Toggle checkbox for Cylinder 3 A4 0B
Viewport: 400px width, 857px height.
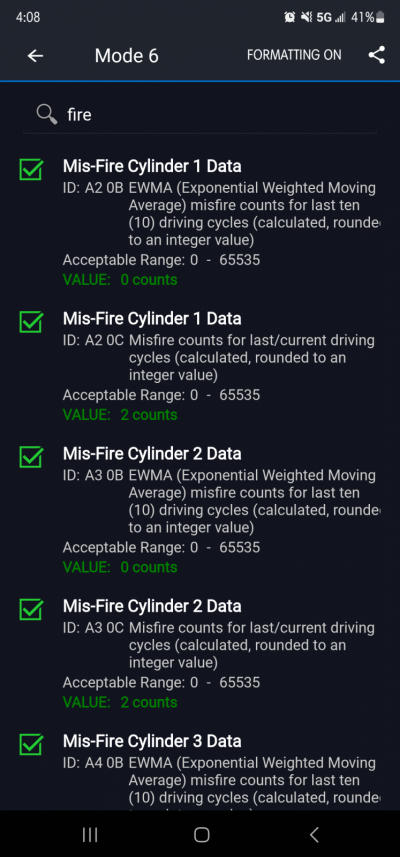pyautogui.click(x=31, y=744)
